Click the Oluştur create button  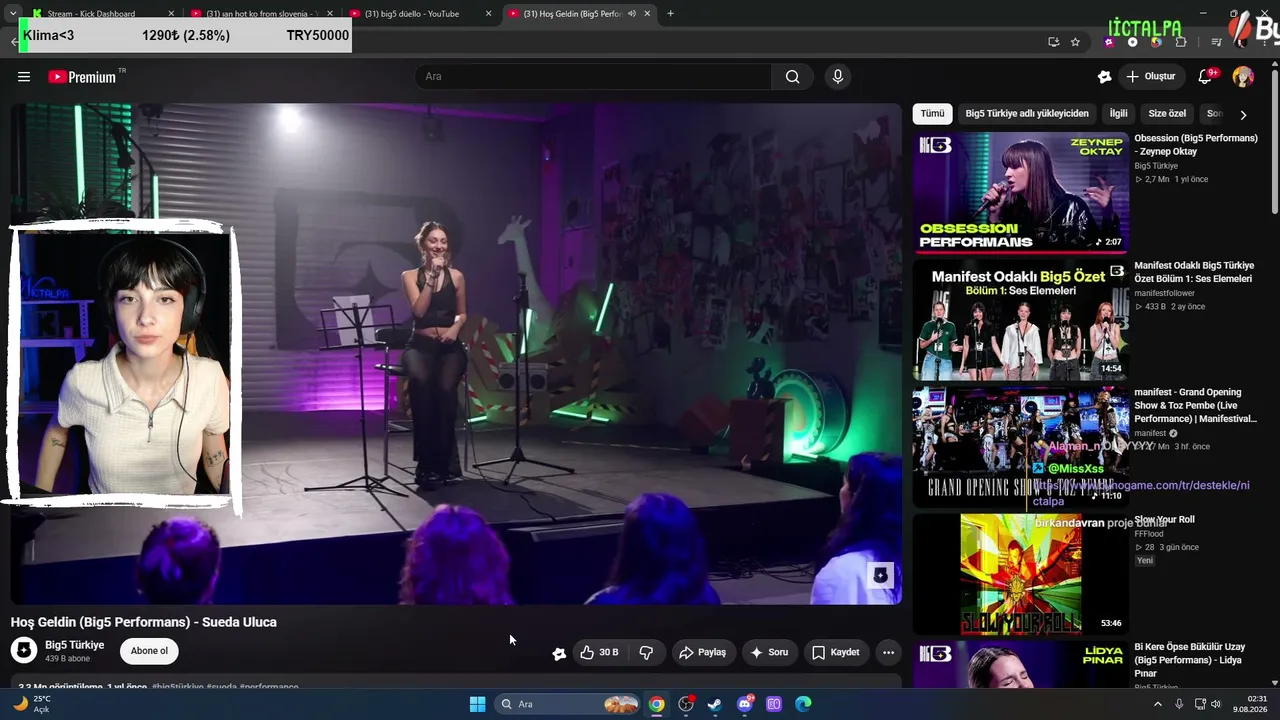1150,77
